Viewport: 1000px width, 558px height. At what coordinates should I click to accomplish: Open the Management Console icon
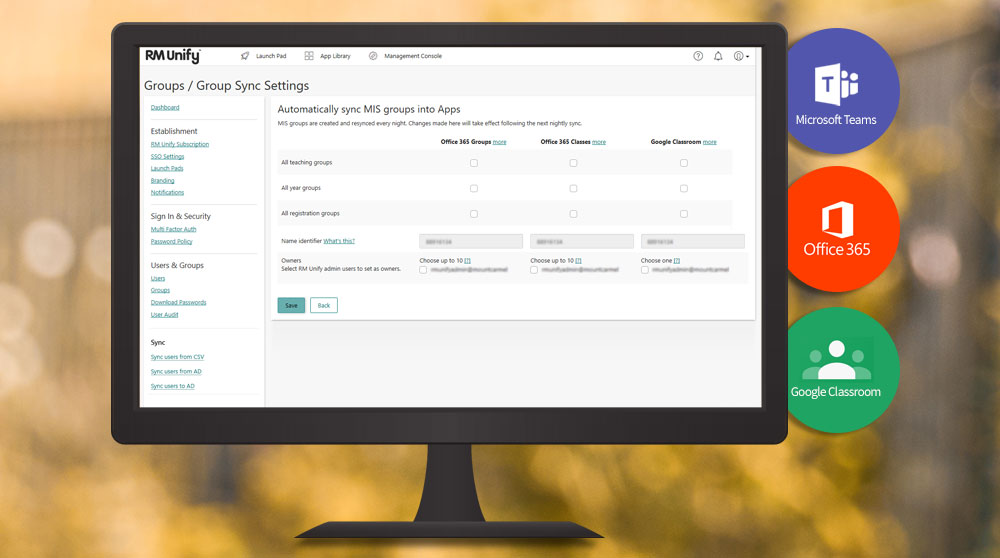coord(373,56)
